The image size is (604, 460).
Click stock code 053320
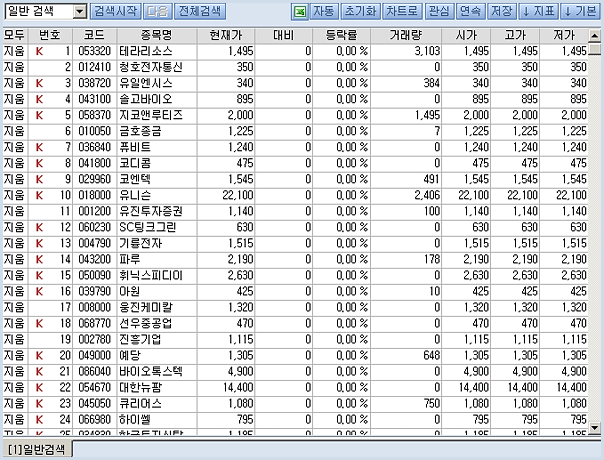tap(94, 51)
